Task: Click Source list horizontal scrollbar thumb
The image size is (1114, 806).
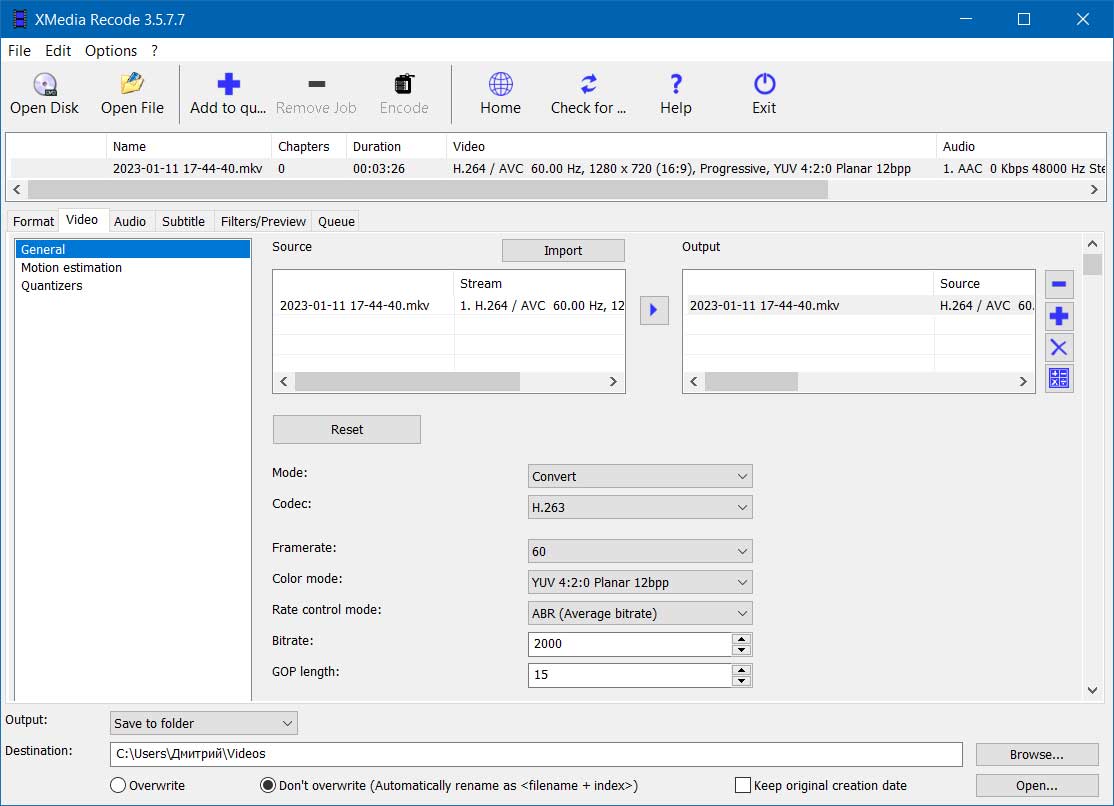Action: point(408,382)
